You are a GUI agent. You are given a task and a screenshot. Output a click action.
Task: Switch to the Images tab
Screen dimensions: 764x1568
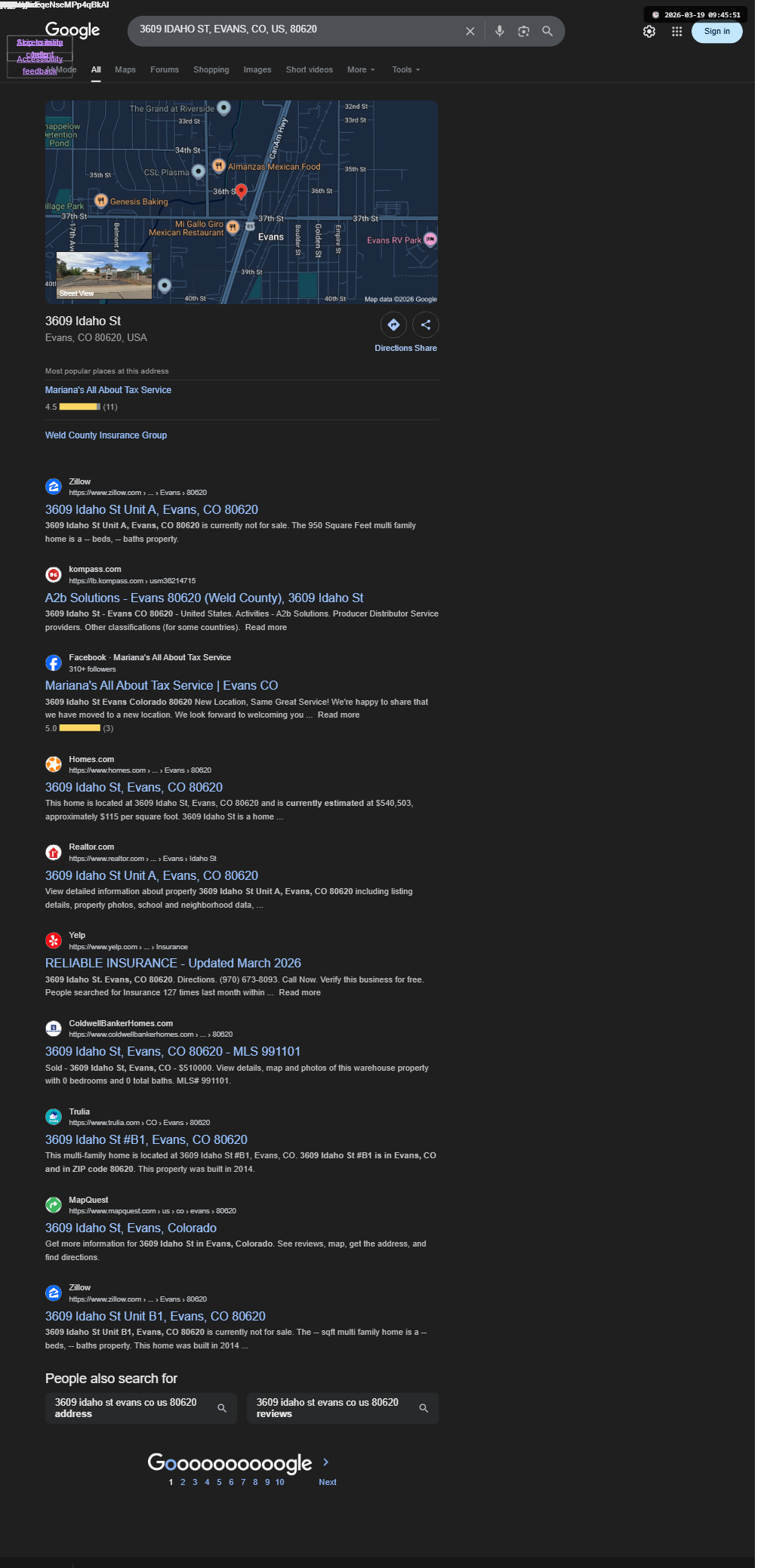tap(257, 69)
